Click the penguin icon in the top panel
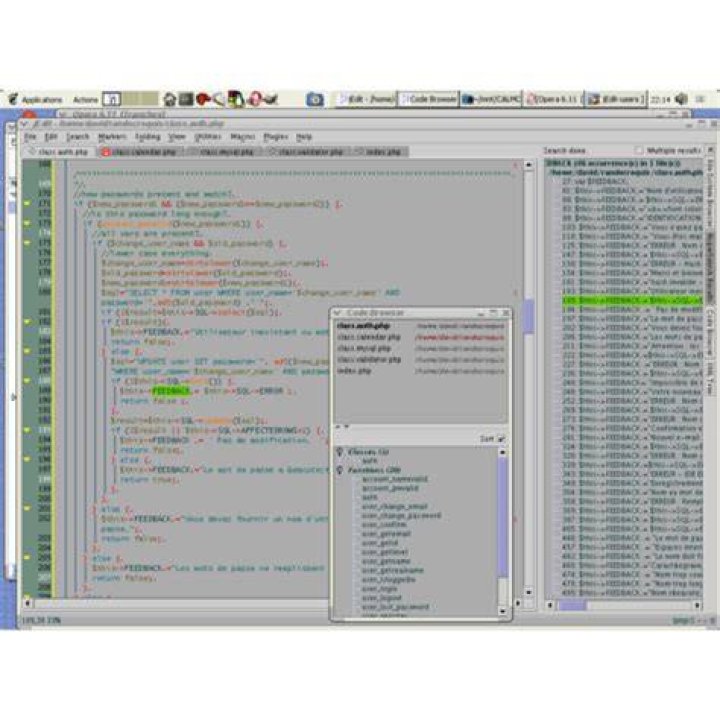This screenshot has height=720, width=720. click(236, 99)
